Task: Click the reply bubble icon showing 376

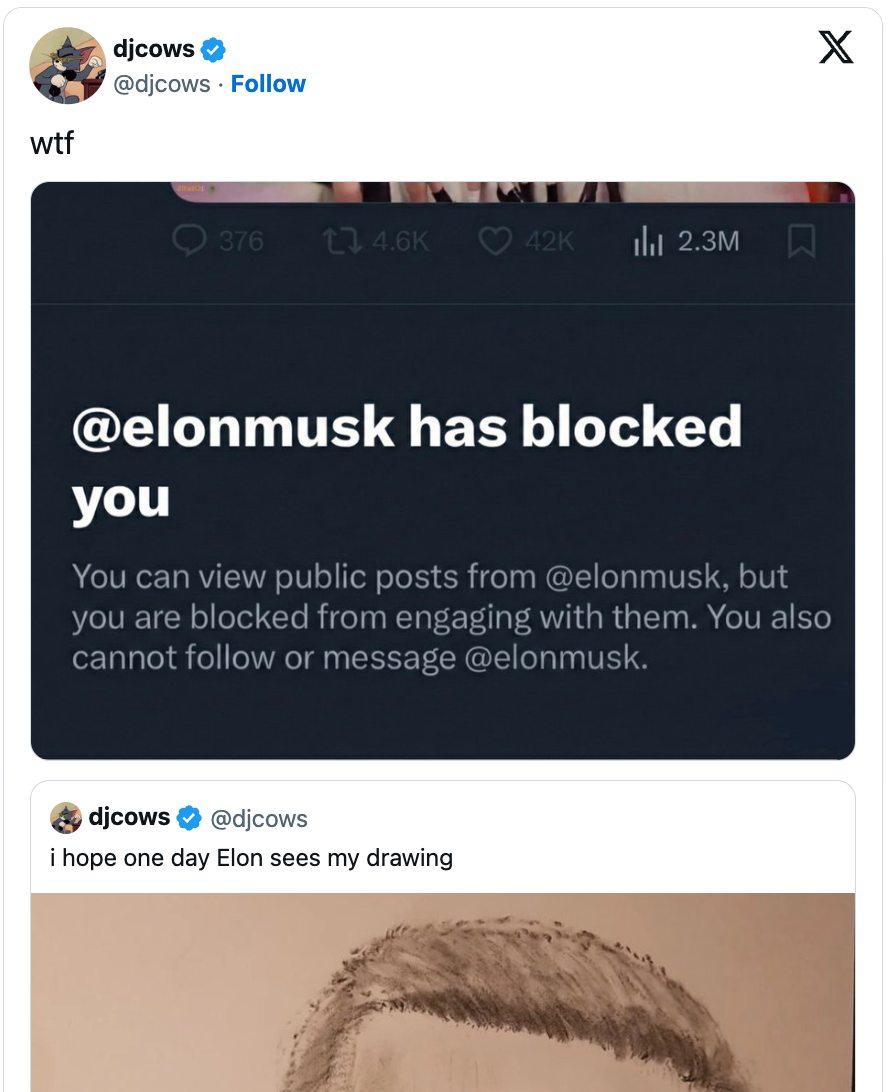Action: click(190, 241)
